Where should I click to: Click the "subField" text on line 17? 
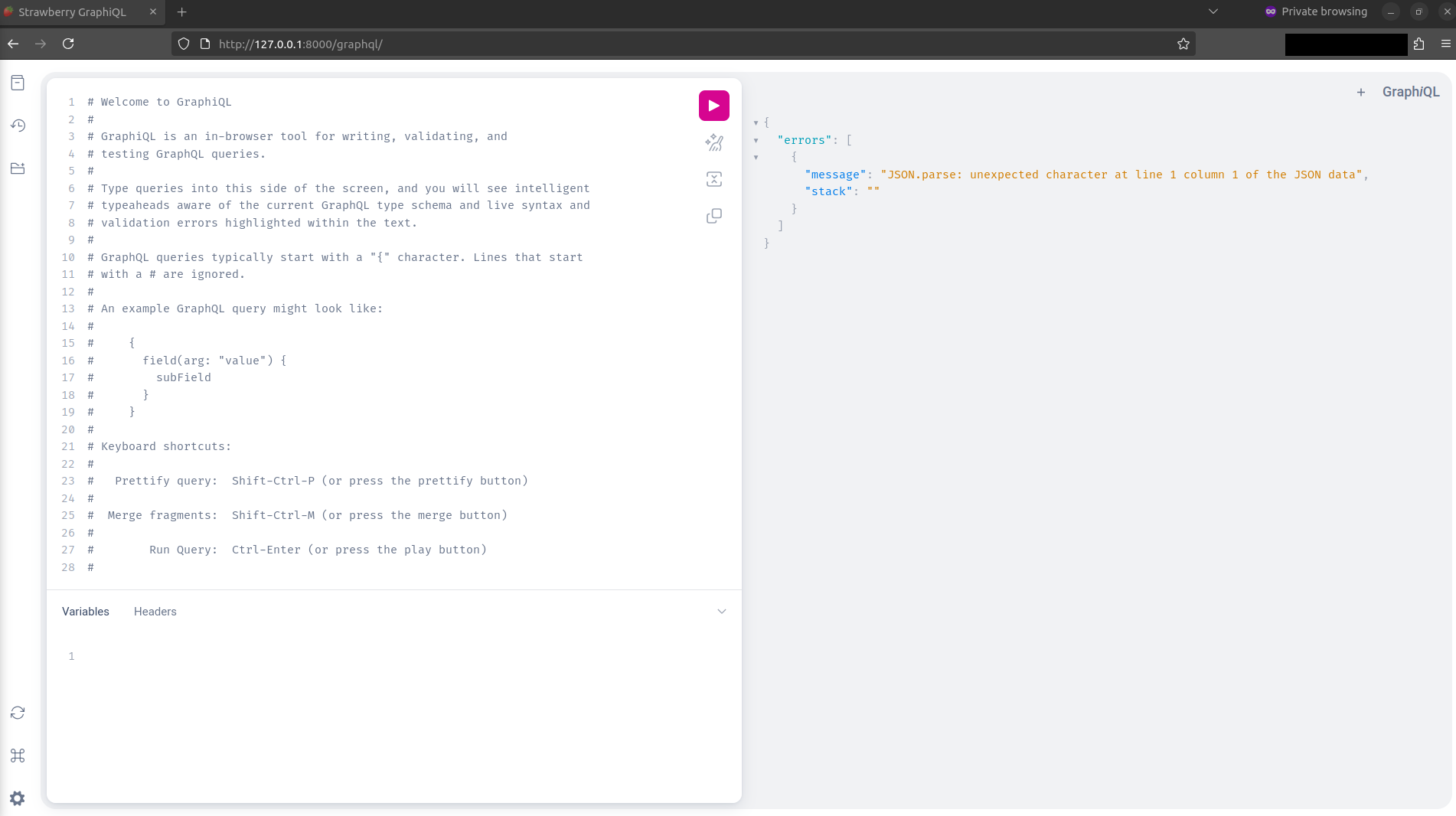(x=184, y=377)
